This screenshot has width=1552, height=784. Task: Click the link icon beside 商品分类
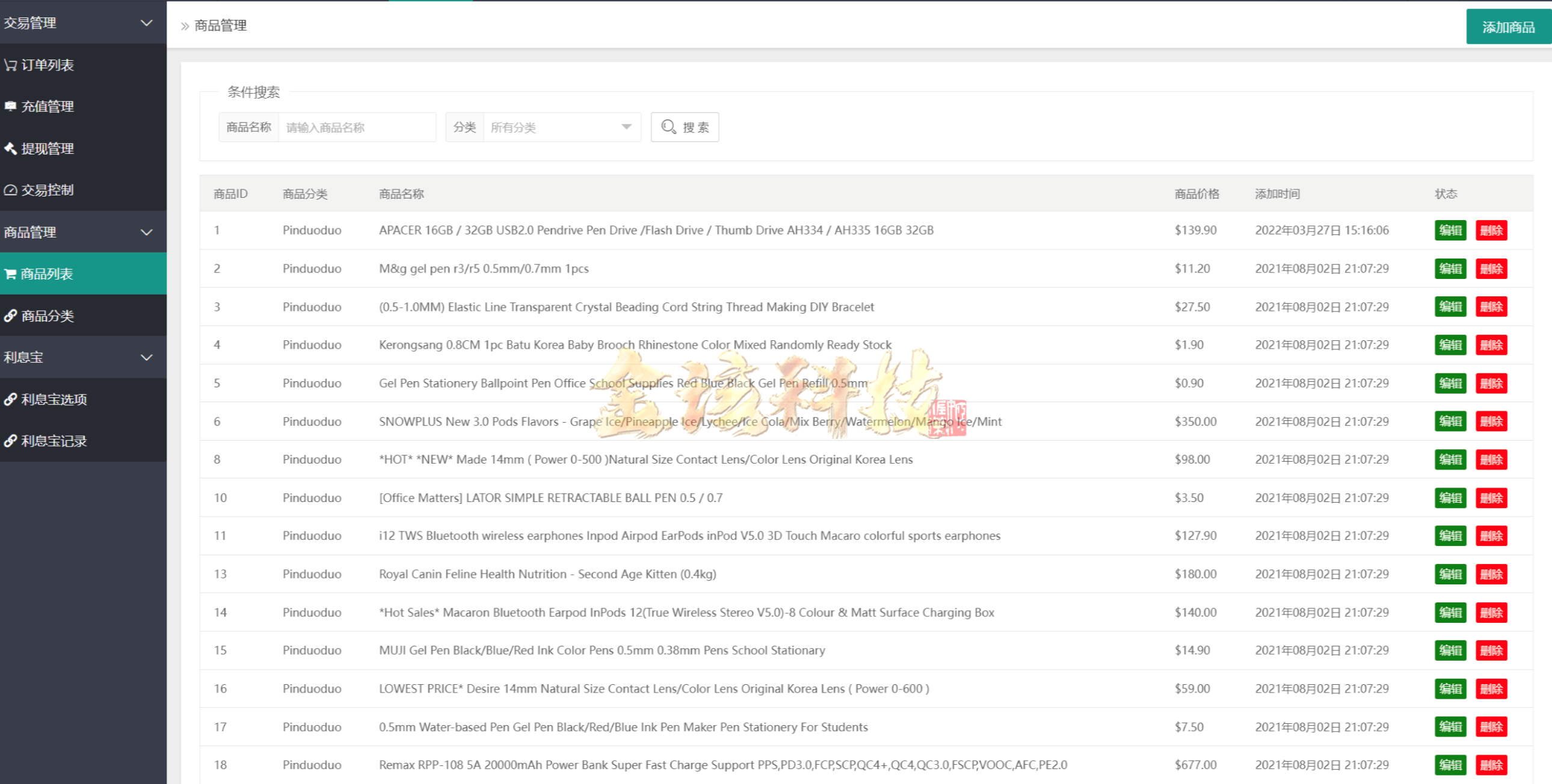click(10, 316)
